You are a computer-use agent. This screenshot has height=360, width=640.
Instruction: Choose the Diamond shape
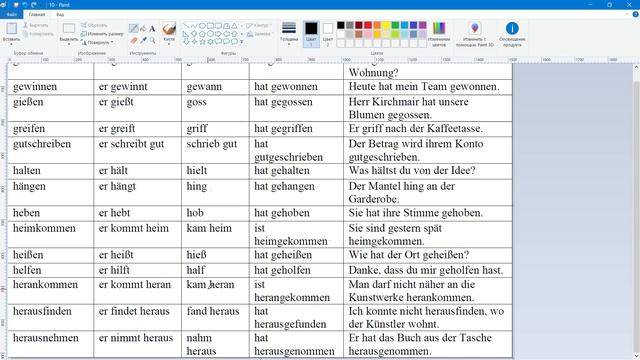tap(194, 33)
